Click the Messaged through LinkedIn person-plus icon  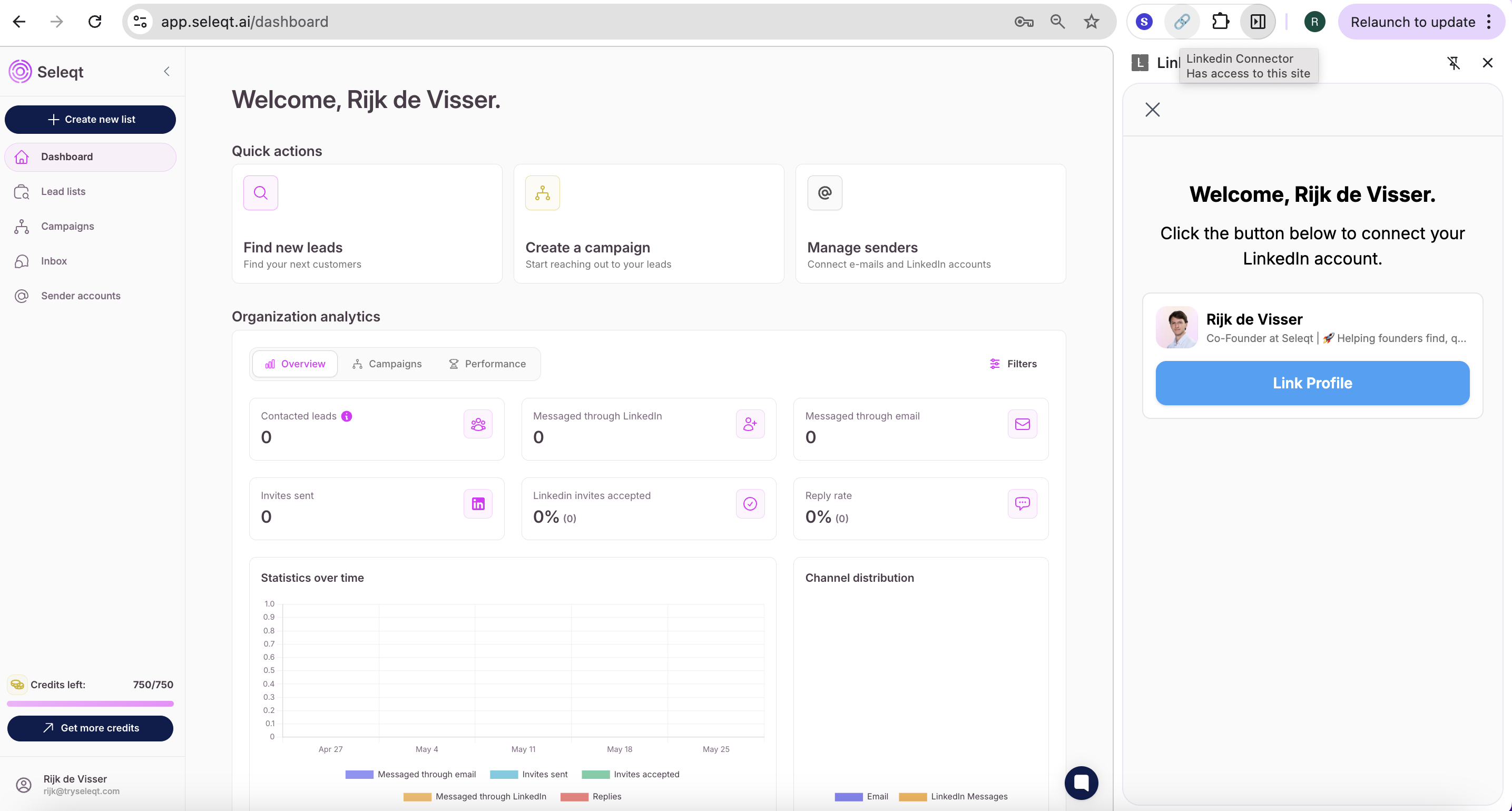[x=750, y=424]
